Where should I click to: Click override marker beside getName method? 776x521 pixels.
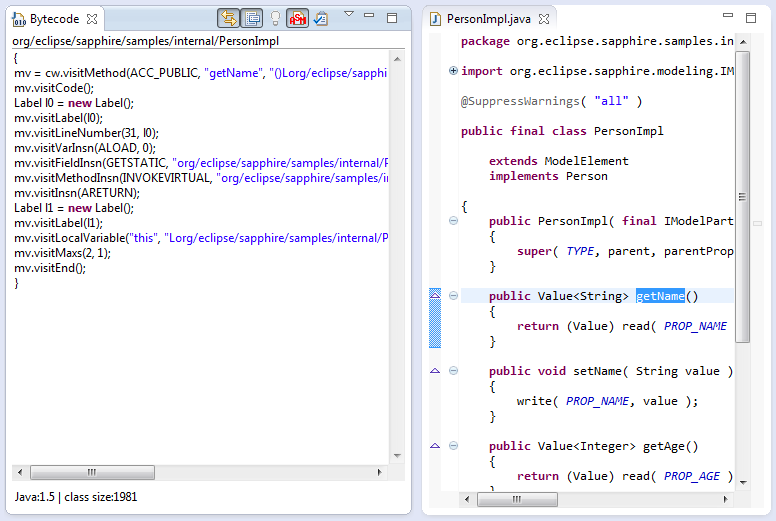point(435,295)
